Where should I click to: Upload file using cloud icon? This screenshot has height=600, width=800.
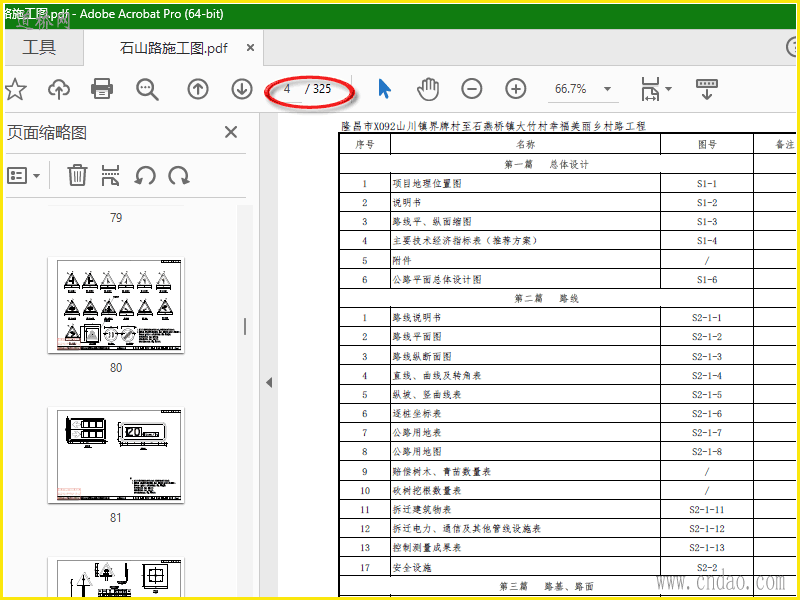[59, 89]
